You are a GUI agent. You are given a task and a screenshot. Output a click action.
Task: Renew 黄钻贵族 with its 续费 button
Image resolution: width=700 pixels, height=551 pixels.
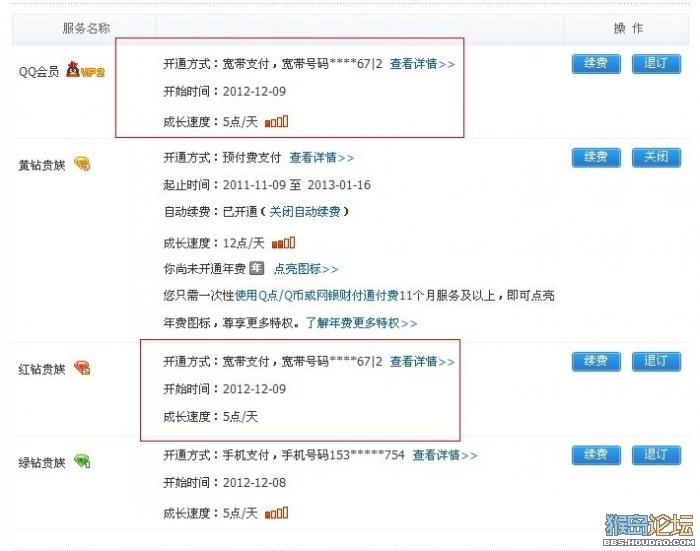[x=596, y=158]
